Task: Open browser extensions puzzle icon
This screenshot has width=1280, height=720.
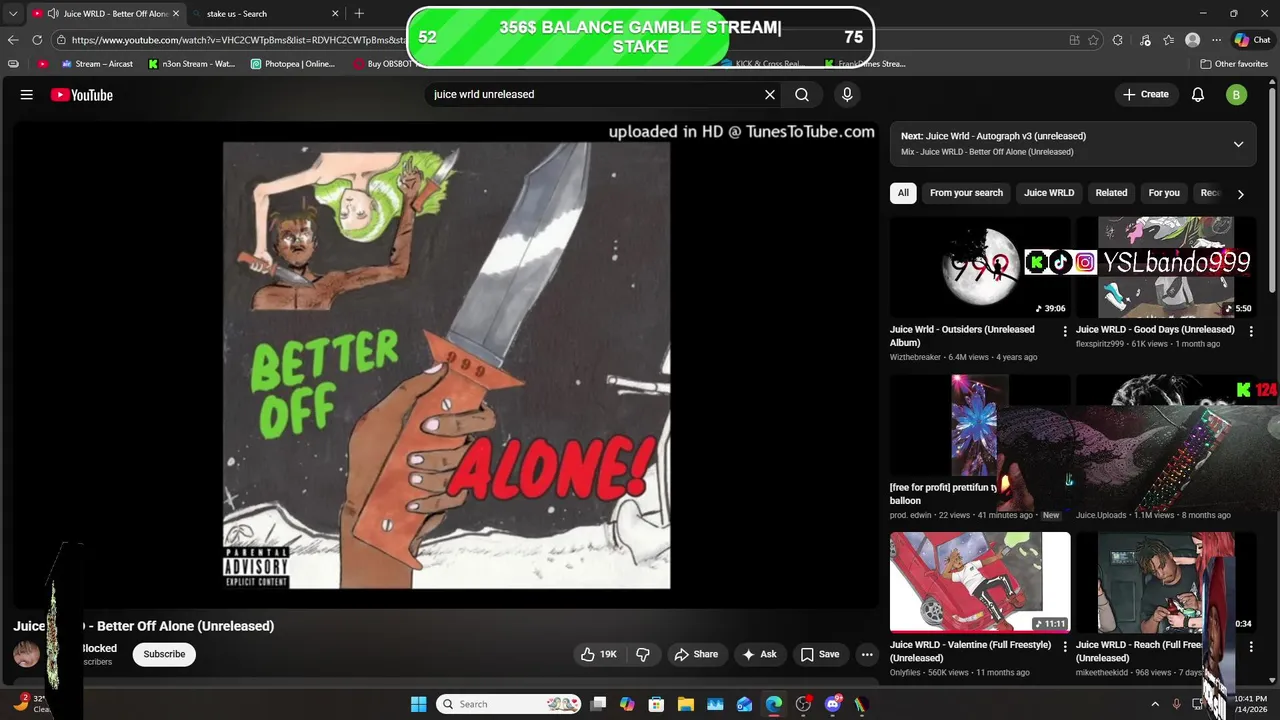Action: pos(1118,40)
